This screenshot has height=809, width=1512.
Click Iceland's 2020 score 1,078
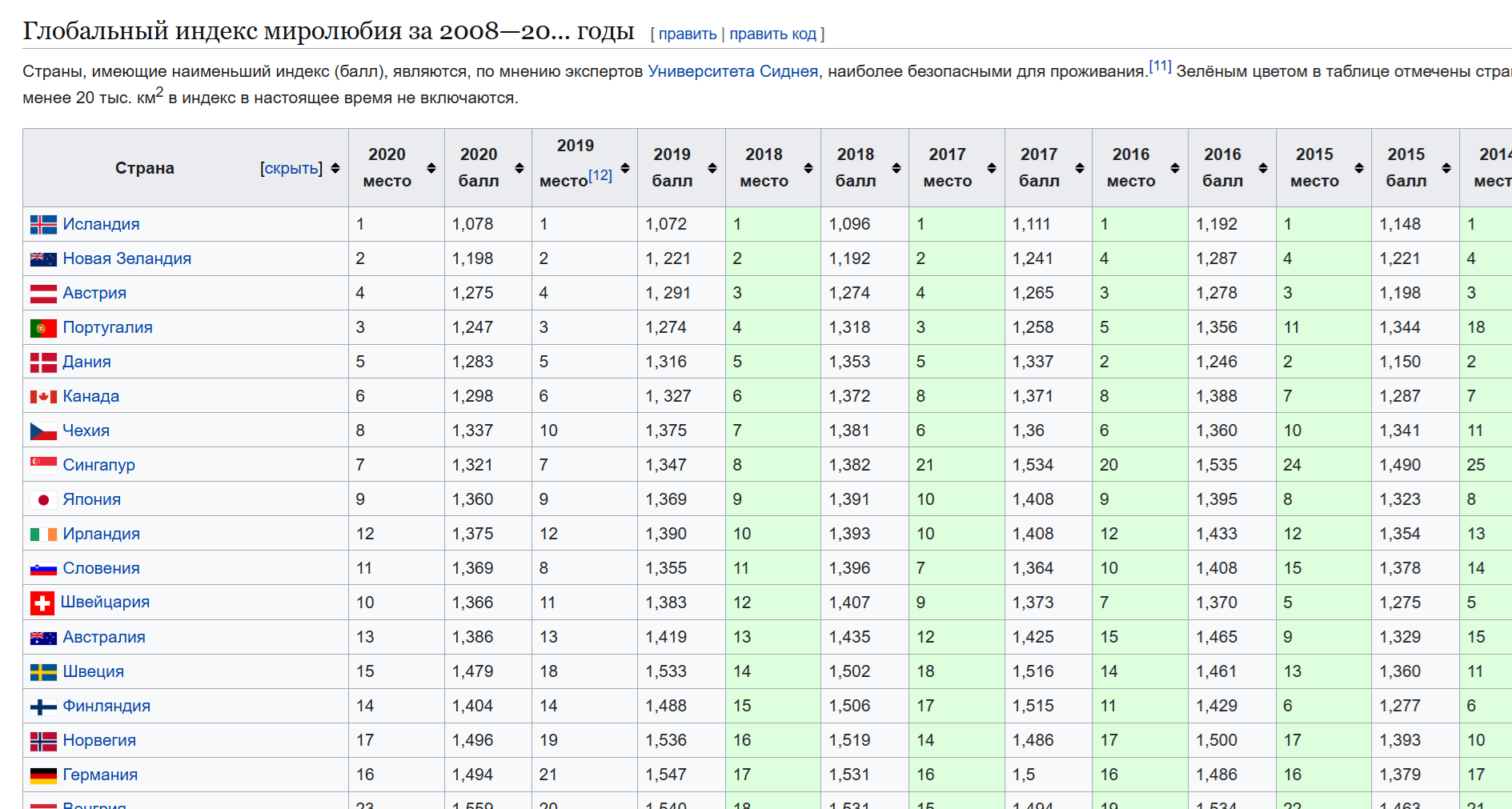click(473, 224)
